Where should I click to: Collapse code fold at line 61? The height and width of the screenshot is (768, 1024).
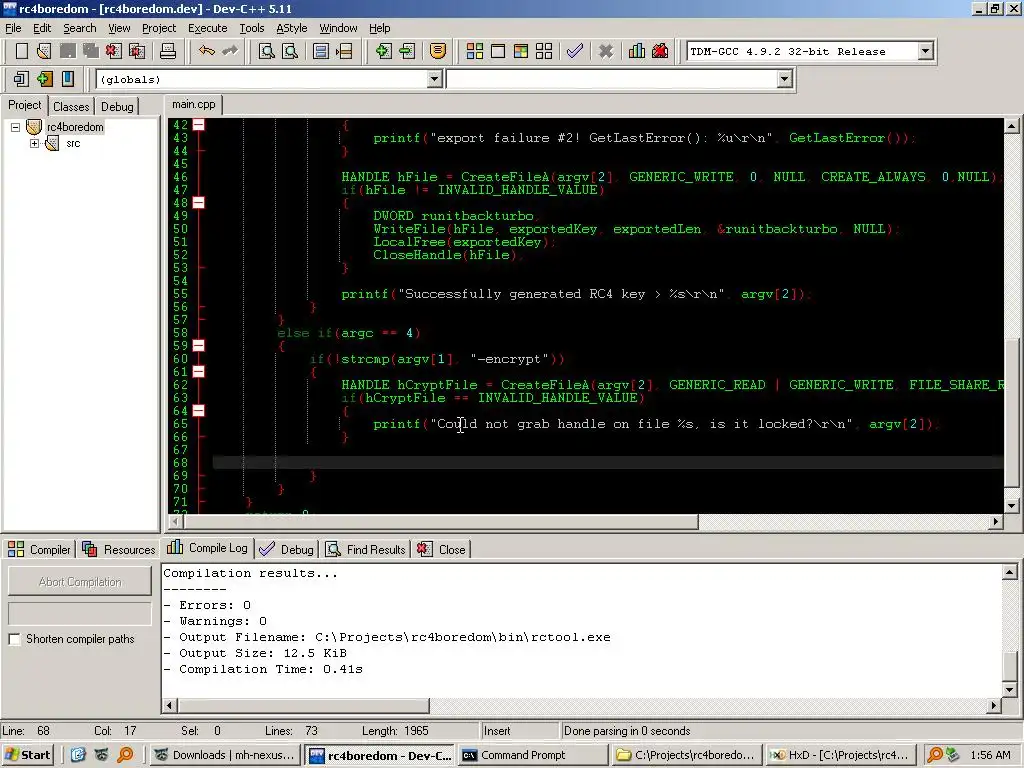point(199,372)
